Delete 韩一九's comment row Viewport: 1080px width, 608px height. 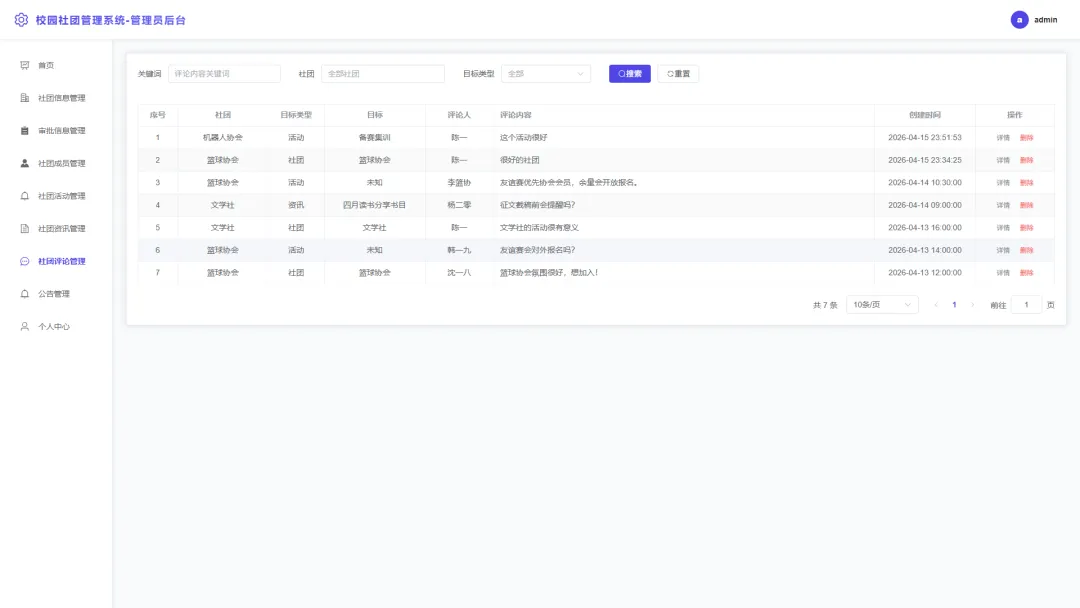pos(1026,251)
